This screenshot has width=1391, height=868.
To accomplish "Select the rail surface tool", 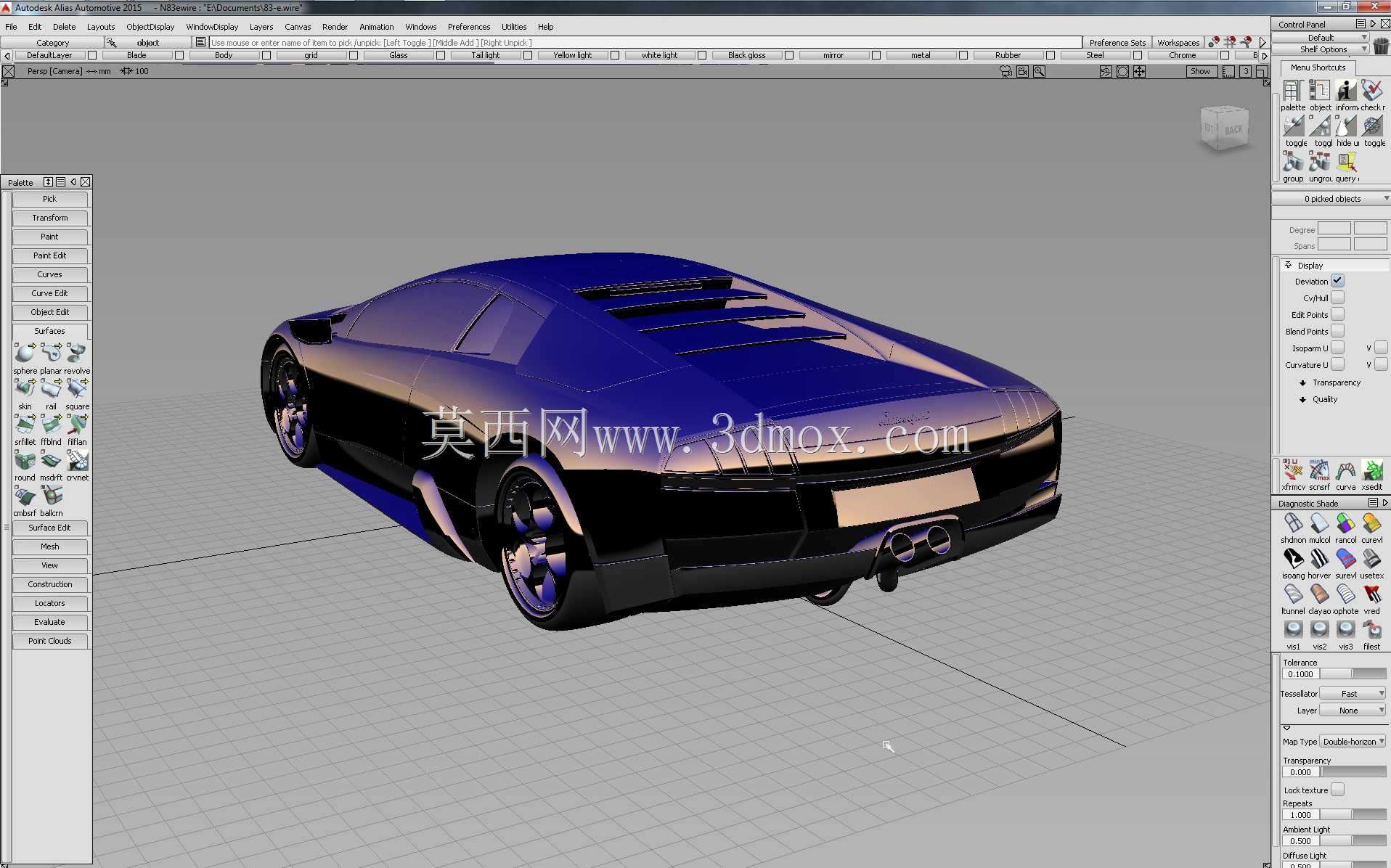I will click(51, 389).
